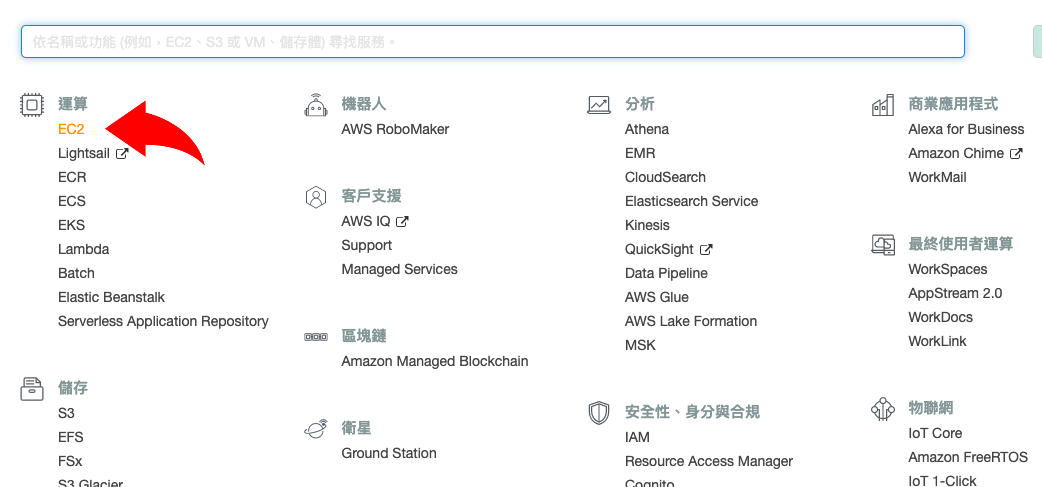
Task: Click the external link icon beside Lightsail
Action: [x=122, y=153]
